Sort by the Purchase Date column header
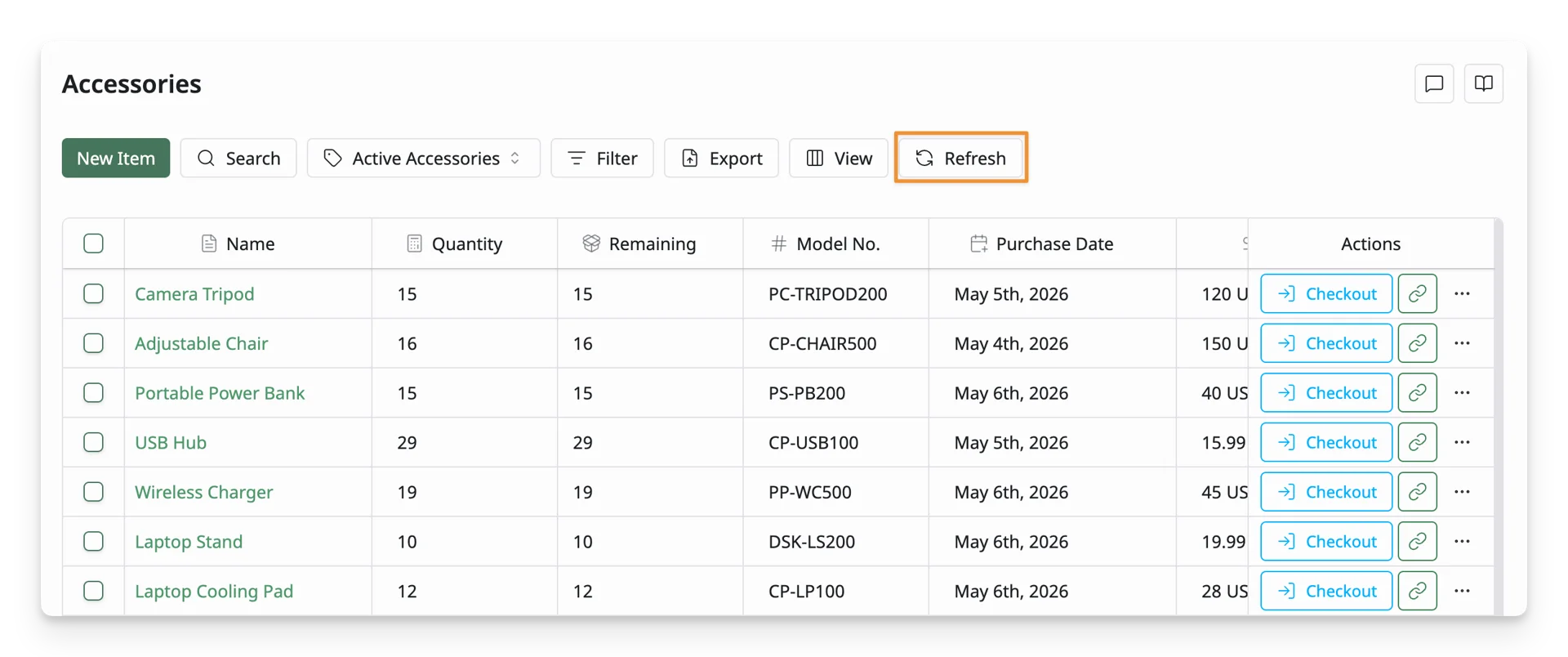Screen dimensions: 1568x657 [1052, 244]
